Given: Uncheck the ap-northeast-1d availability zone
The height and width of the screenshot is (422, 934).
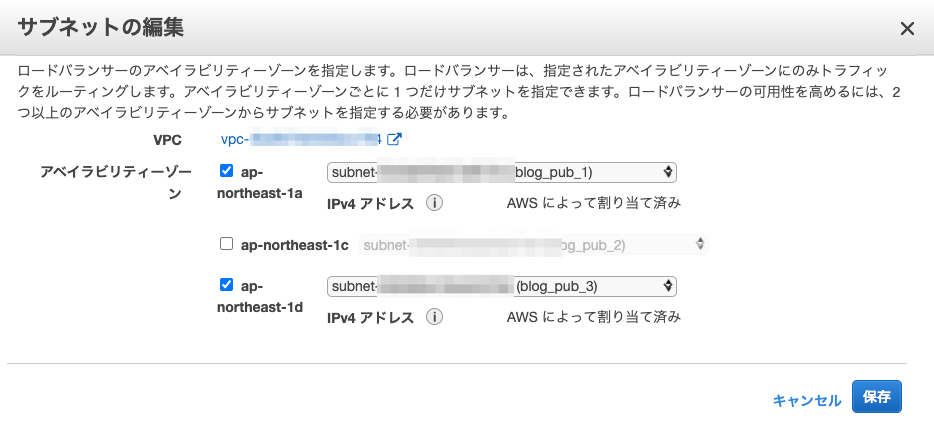Looking at the screenshot, I should pyautogui.click(x=226, y=285).
